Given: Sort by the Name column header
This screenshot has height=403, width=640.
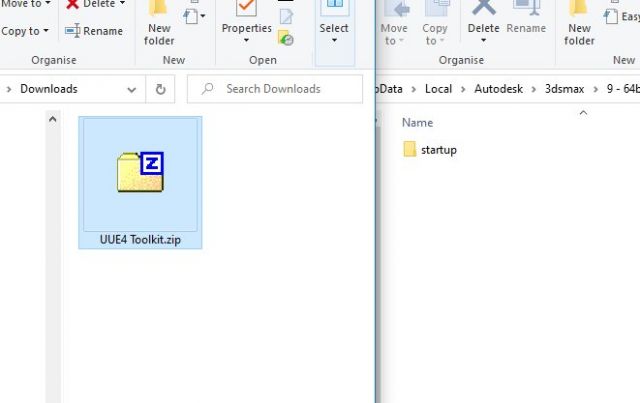Looking at the screenshot, I should [417, 122].
